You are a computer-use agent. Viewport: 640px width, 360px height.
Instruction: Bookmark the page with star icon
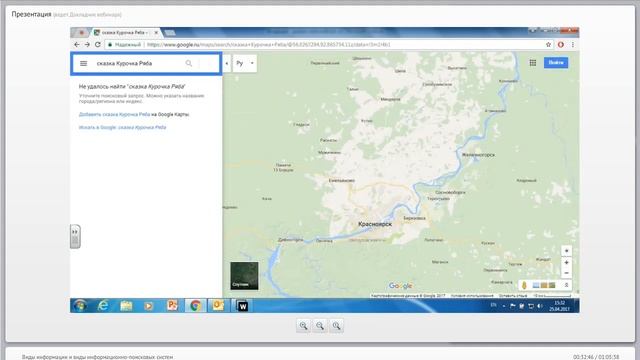(x=548, y=44)
